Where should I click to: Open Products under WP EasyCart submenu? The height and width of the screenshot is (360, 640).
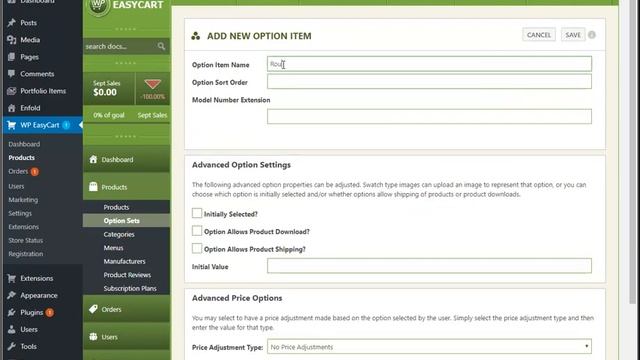[x=22, y=158]
